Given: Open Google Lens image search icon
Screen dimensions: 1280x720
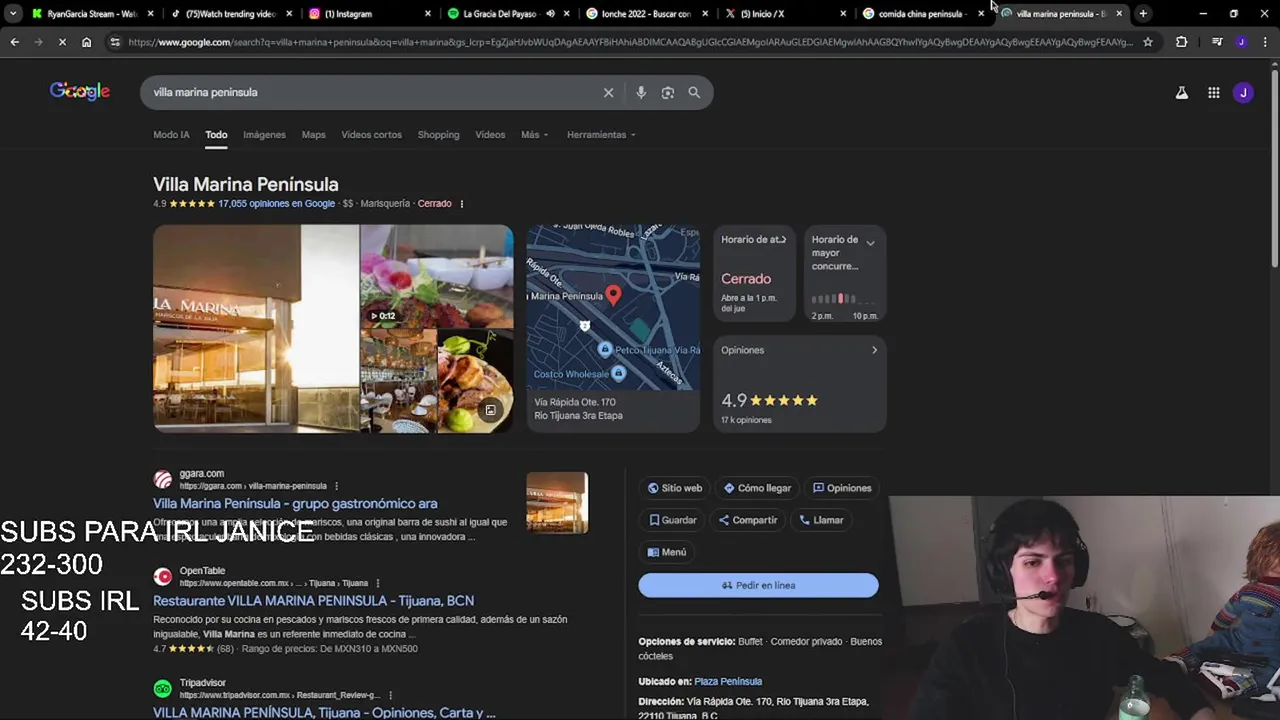Looking at the screenshot, I should tap(668, 92).
